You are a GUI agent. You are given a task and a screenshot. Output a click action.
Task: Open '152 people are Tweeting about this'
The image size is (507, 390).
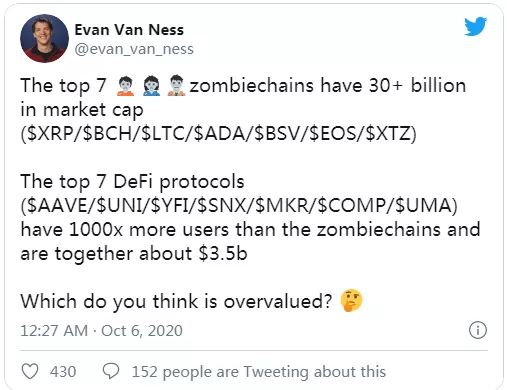coord(259,372)
